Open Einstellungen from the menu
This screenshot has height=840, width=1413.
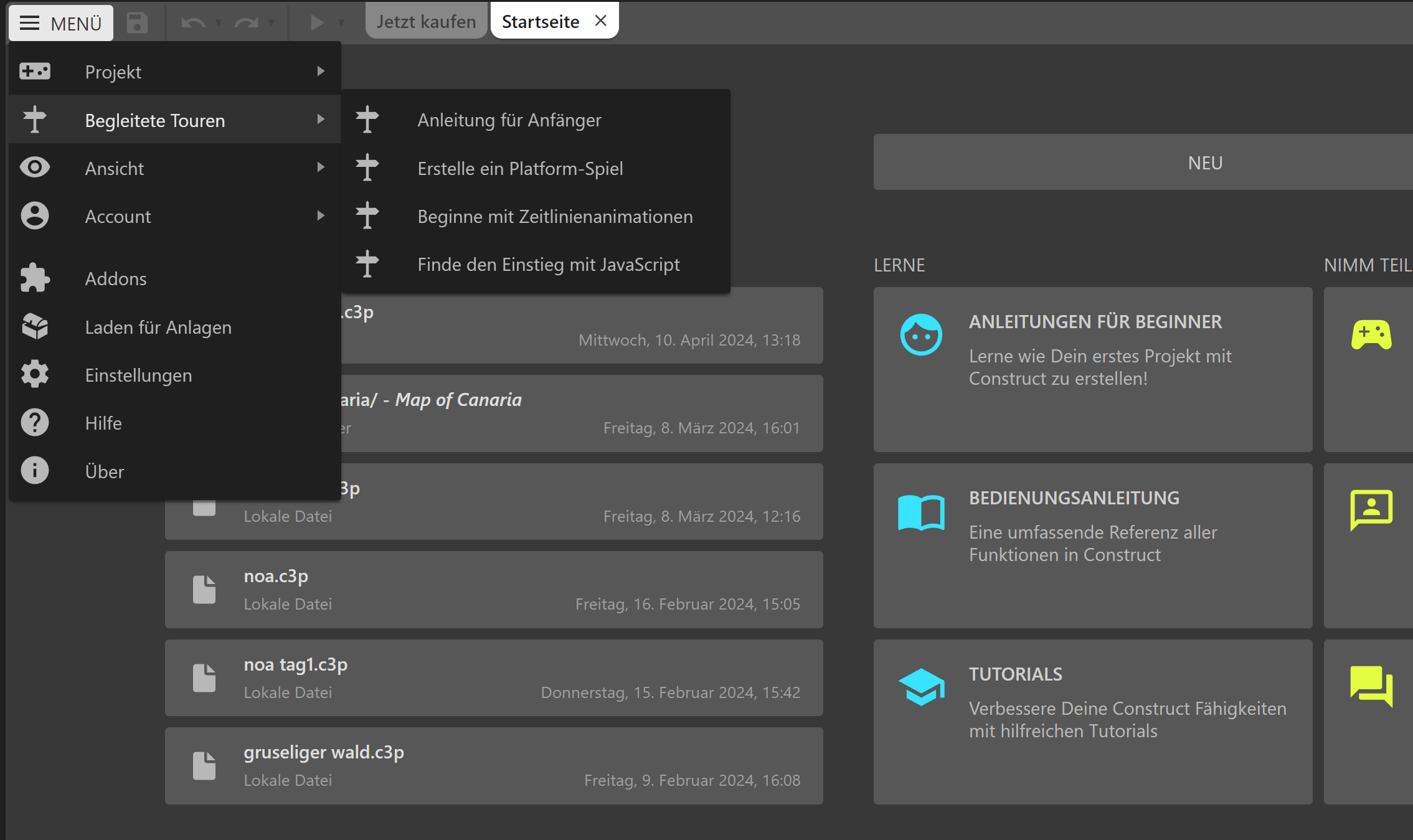(175, 374)
